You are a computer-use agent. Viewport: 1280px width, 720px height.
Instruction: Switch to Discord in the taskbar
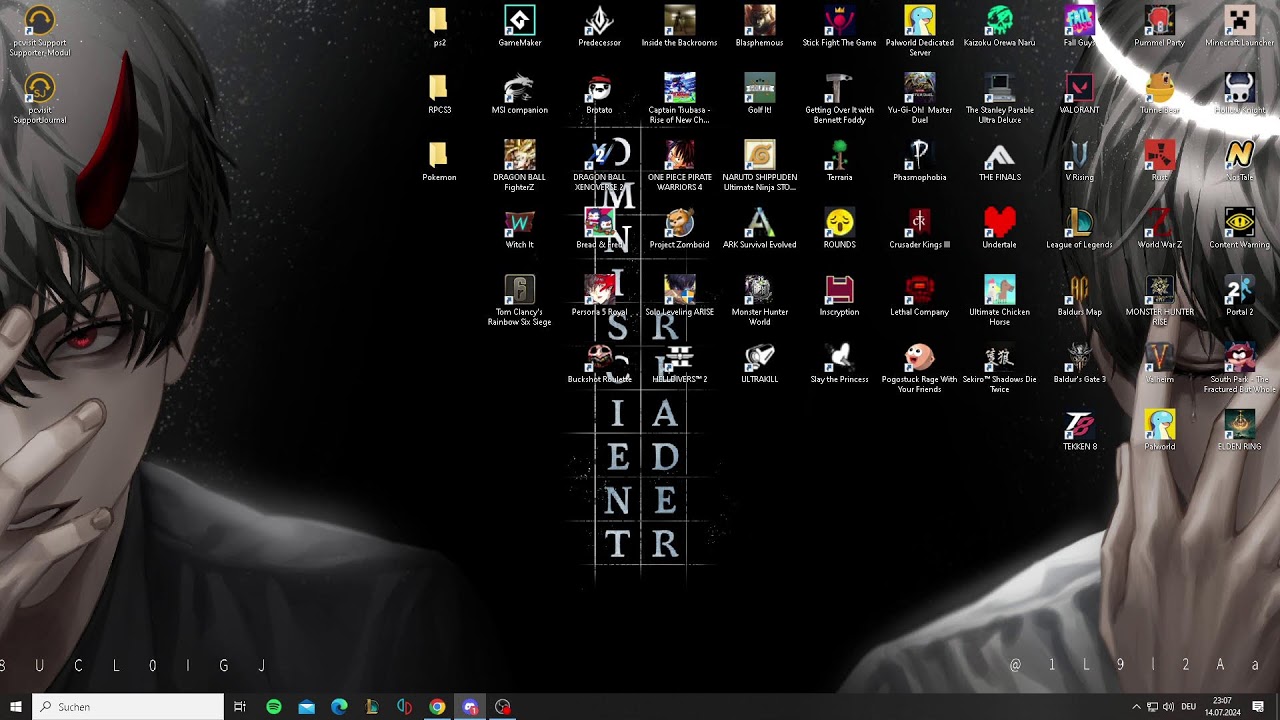470,707
